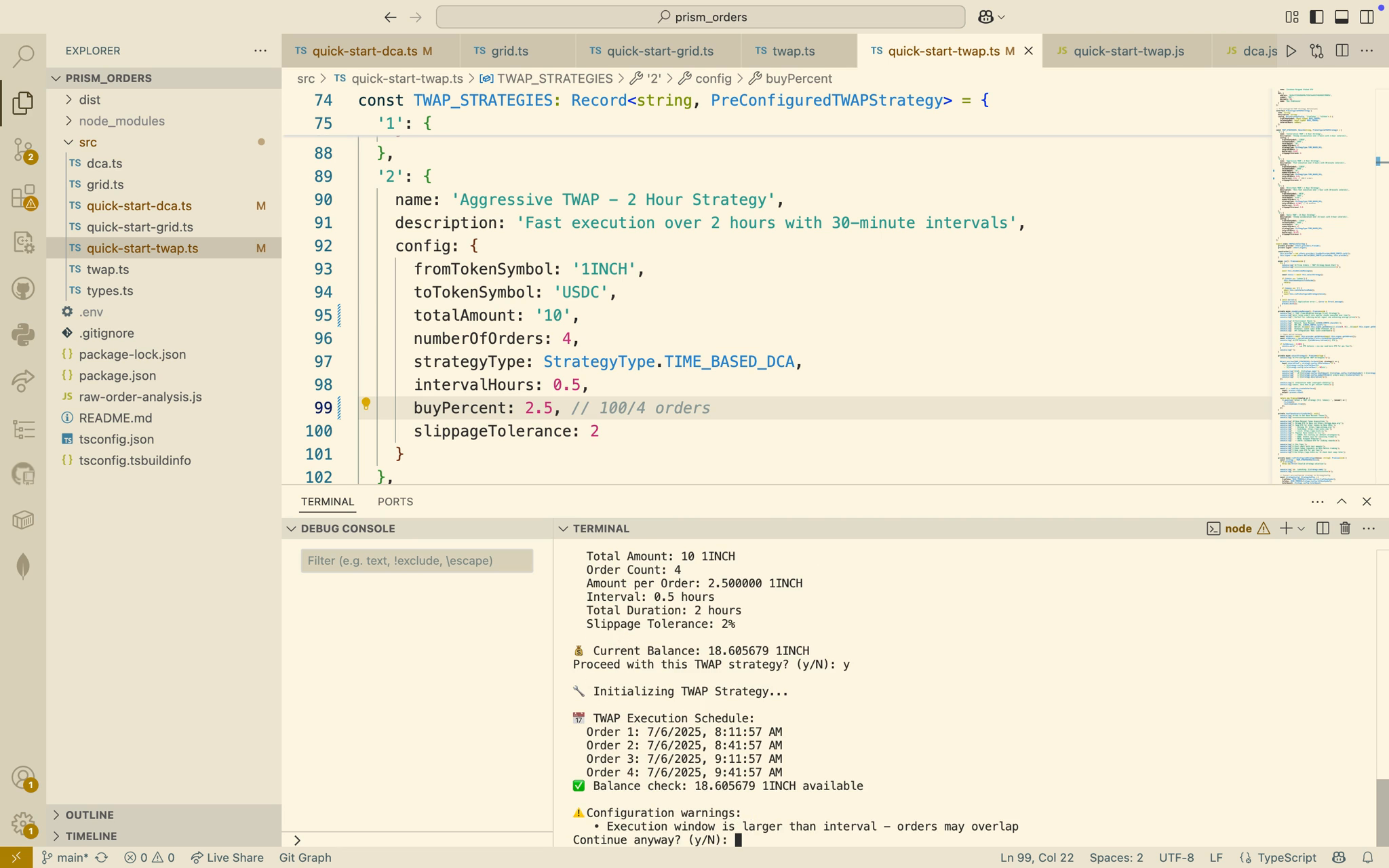Open the GitHub icon in activity bar
This screenshot has width=1389, height=868.
point(23,289)
